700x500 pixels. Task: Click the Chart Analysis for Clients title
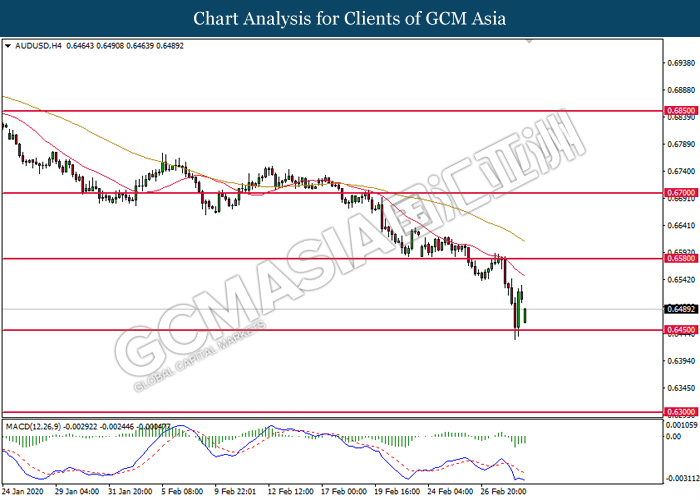[350, 18]
